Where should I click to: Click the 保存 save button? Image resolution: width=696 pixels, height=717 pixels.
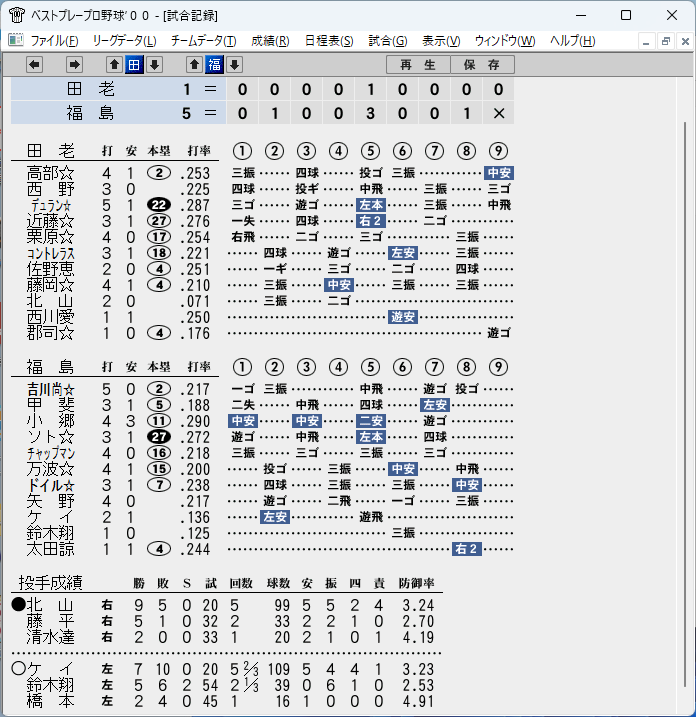click(x=482, y=64)
